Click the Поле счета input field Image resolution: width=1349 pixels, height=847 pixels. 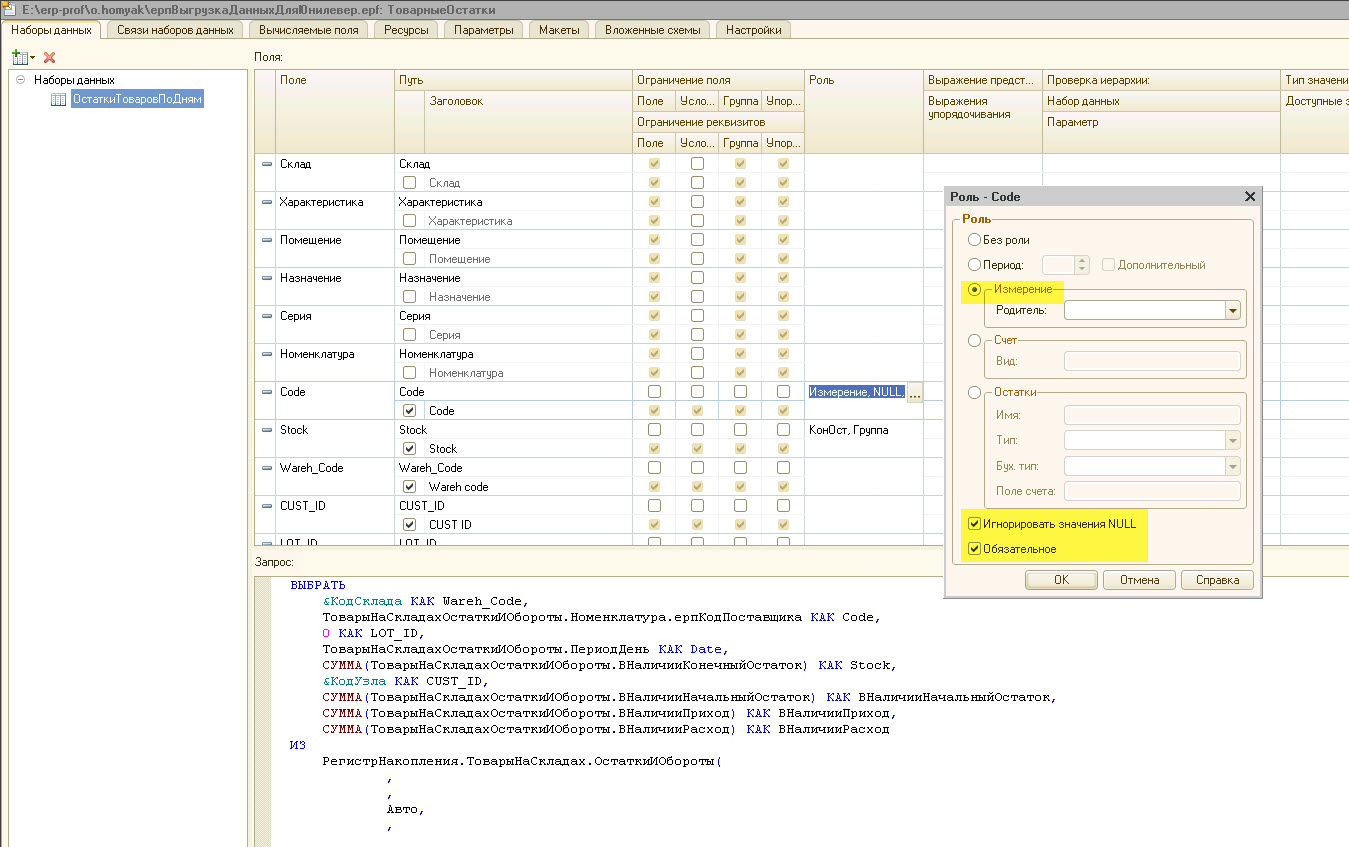coord(1152,491)
